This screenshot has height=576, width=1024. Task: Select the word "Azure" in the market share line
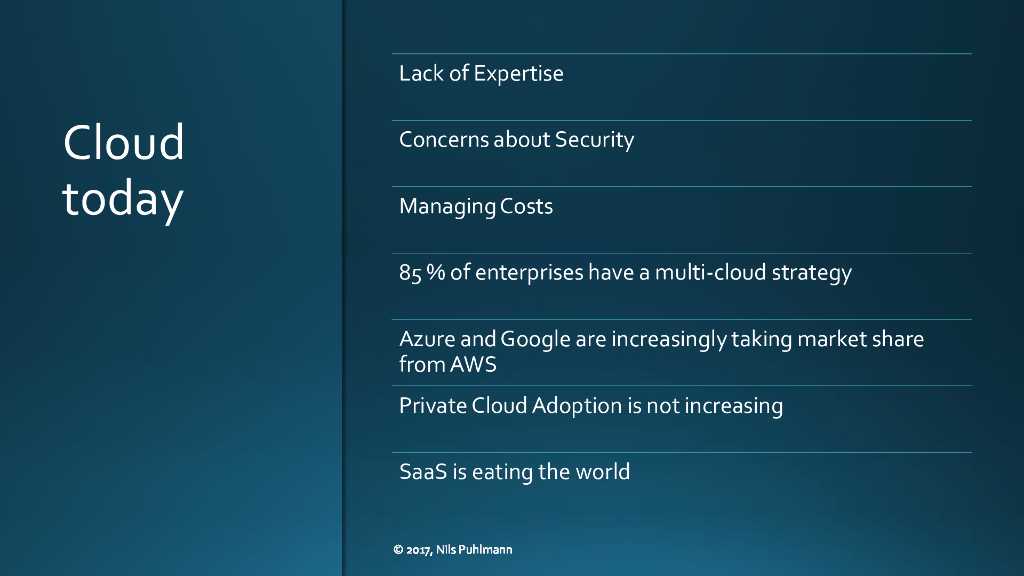coord(426,339)
